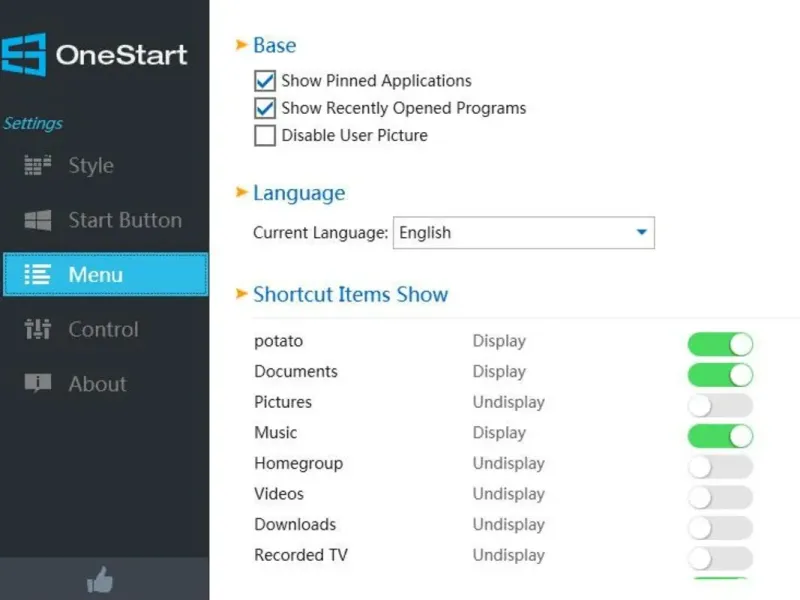
Task: Open the Current Language dropdown
Action: click(523, 233)
